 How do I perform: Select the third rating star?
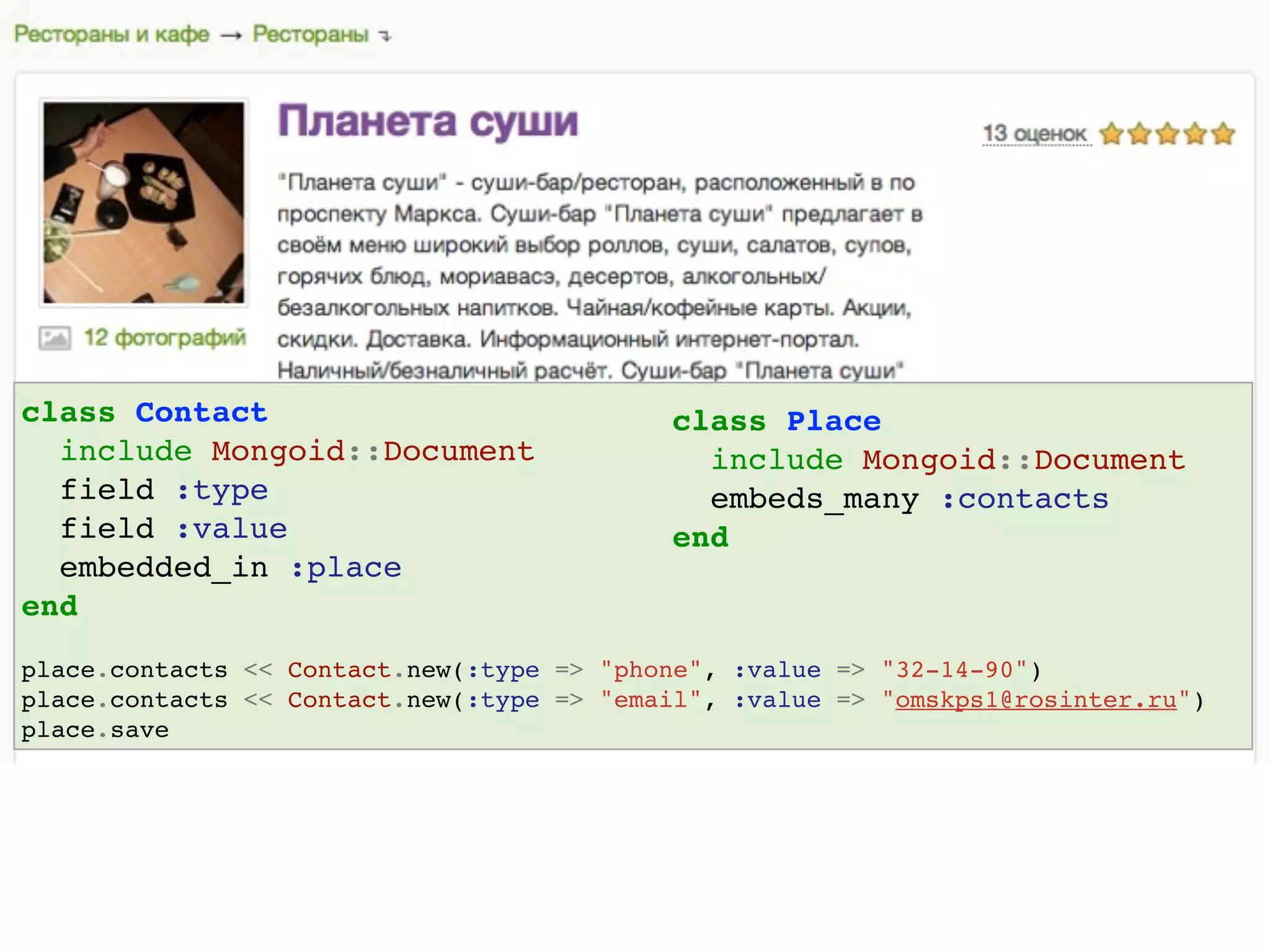click(1167, 133)
